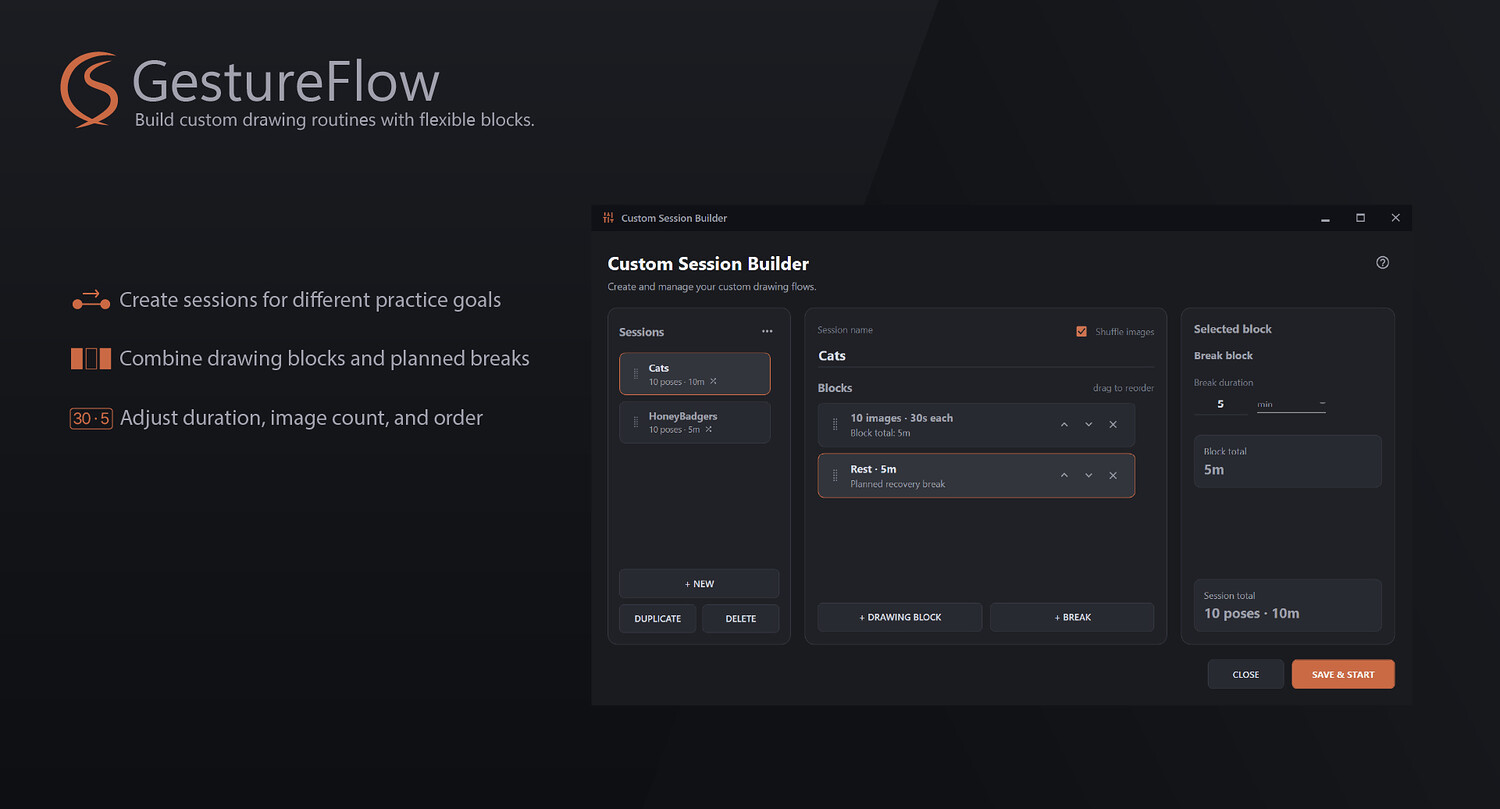Click the GestureFlow logo icon

(89, 89)
